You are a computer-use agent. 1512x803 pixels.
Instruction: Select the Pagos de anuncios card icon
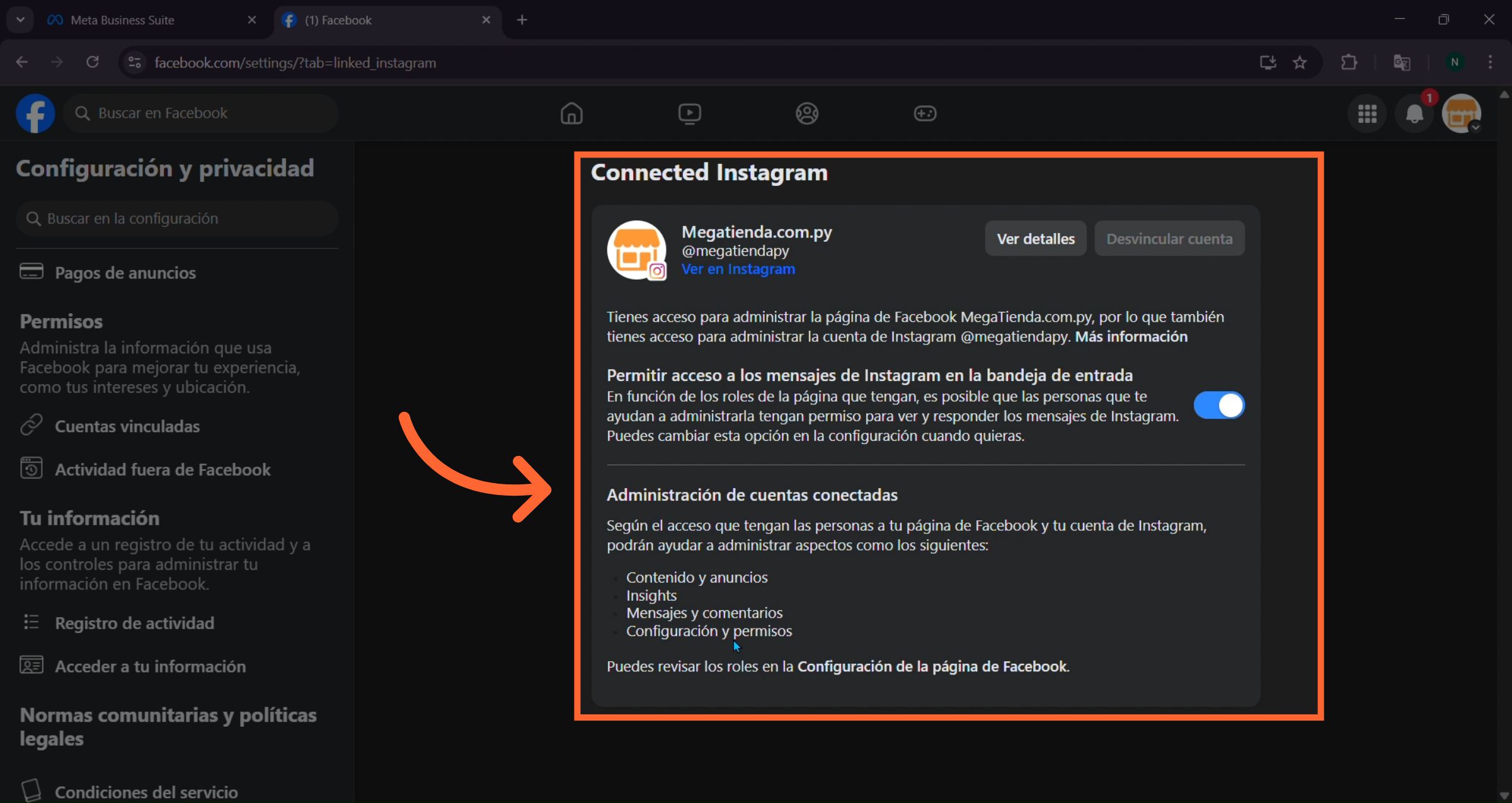click(x=31, y=271)
